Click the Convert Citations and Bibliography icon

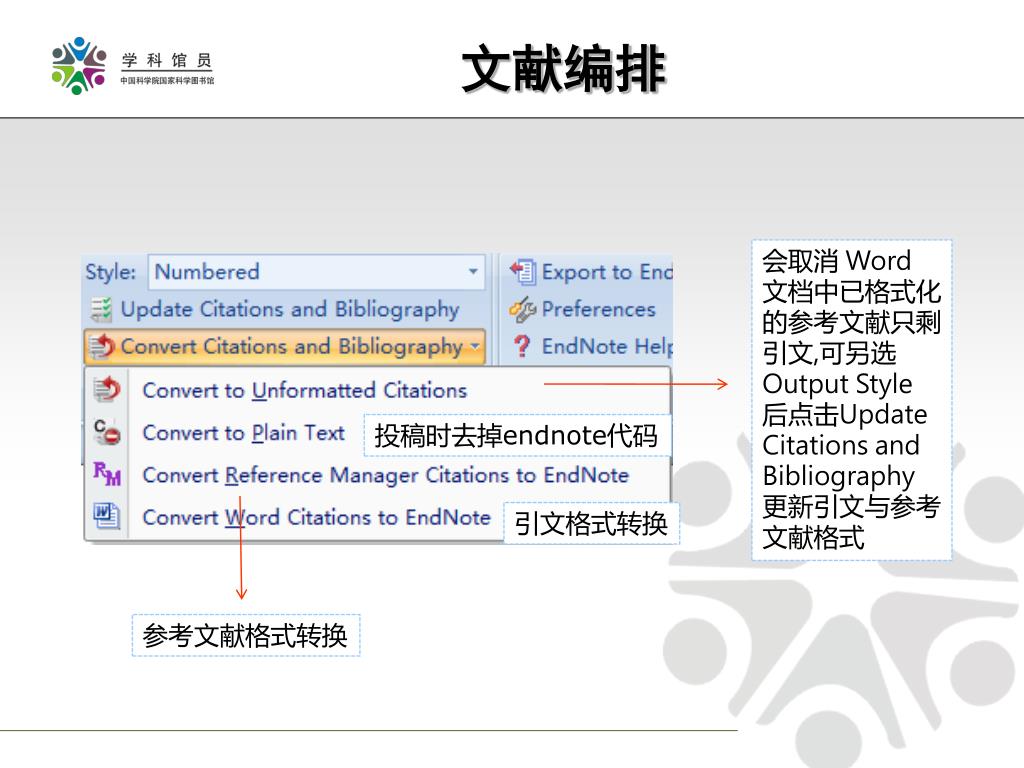coord(102,346)
